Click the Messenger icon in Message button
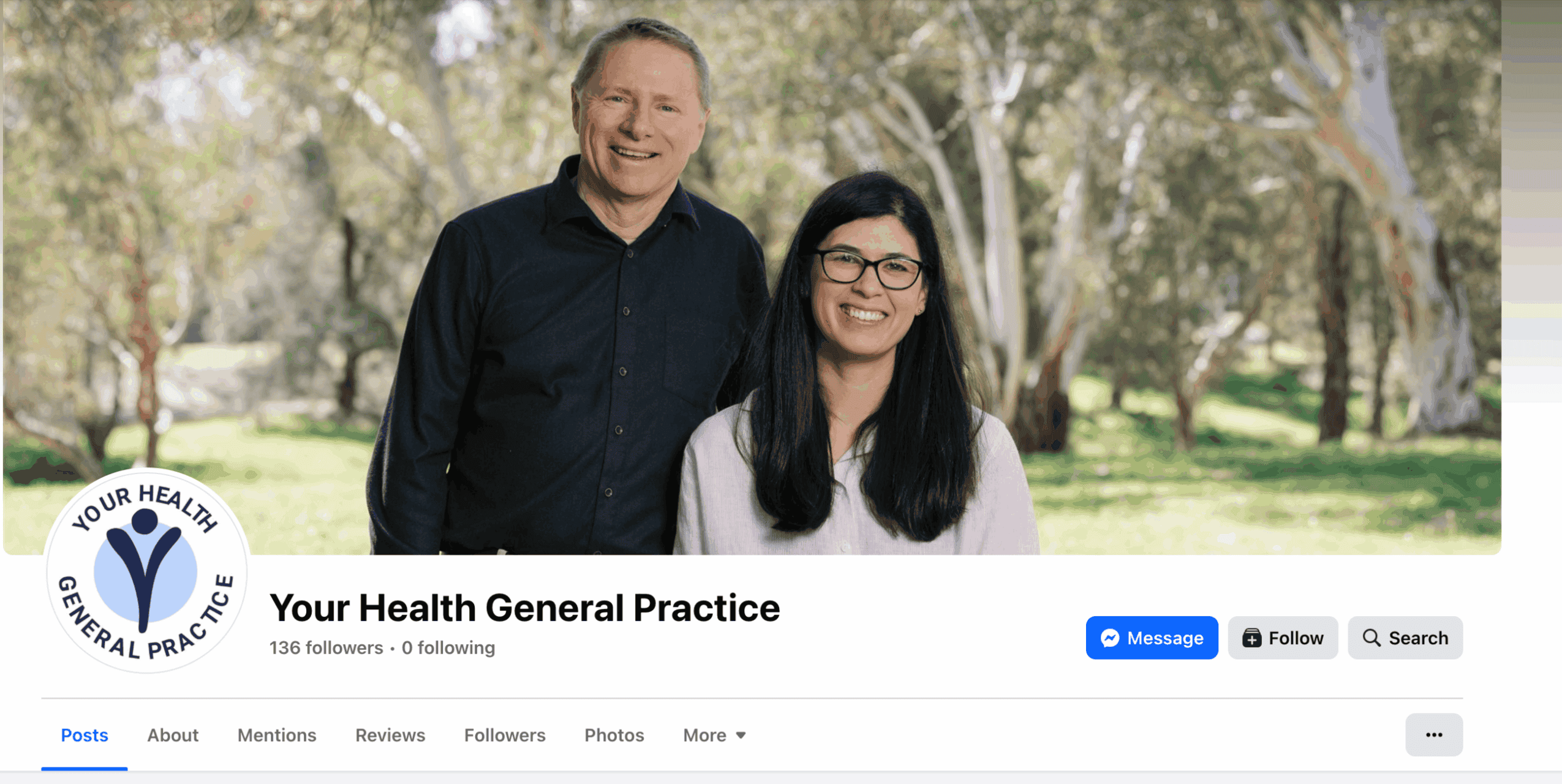1562x784 pixels. [1110, 638]
